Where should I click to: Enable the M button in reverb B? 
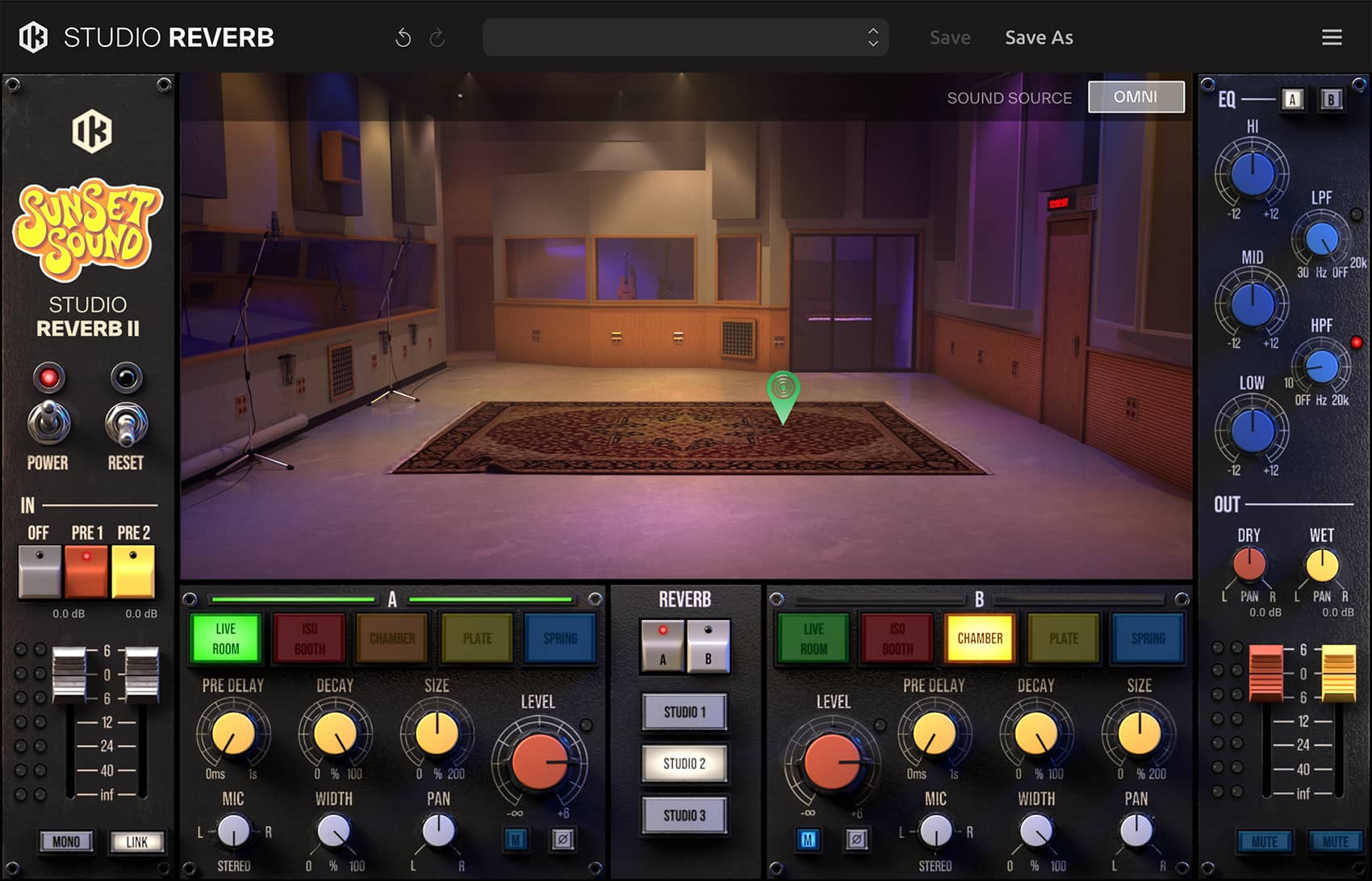pos(808,840)
